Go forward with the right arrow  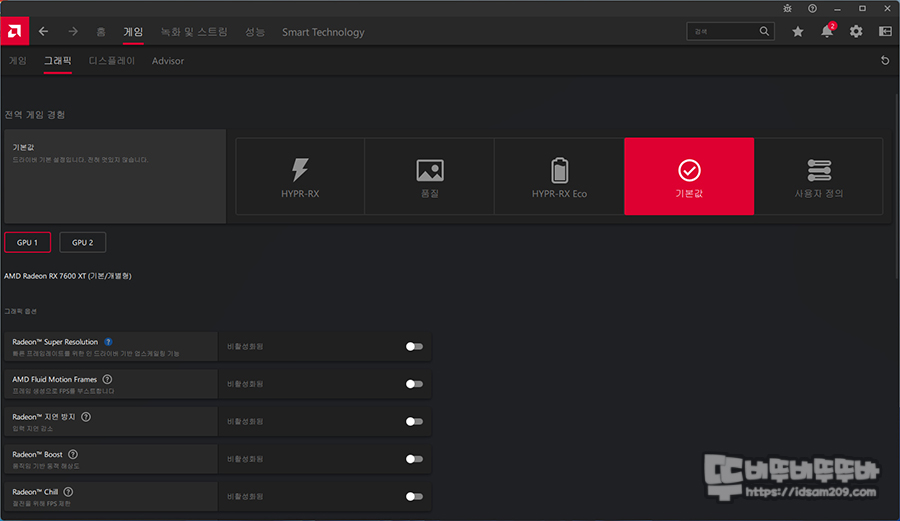tap(73, 32)
